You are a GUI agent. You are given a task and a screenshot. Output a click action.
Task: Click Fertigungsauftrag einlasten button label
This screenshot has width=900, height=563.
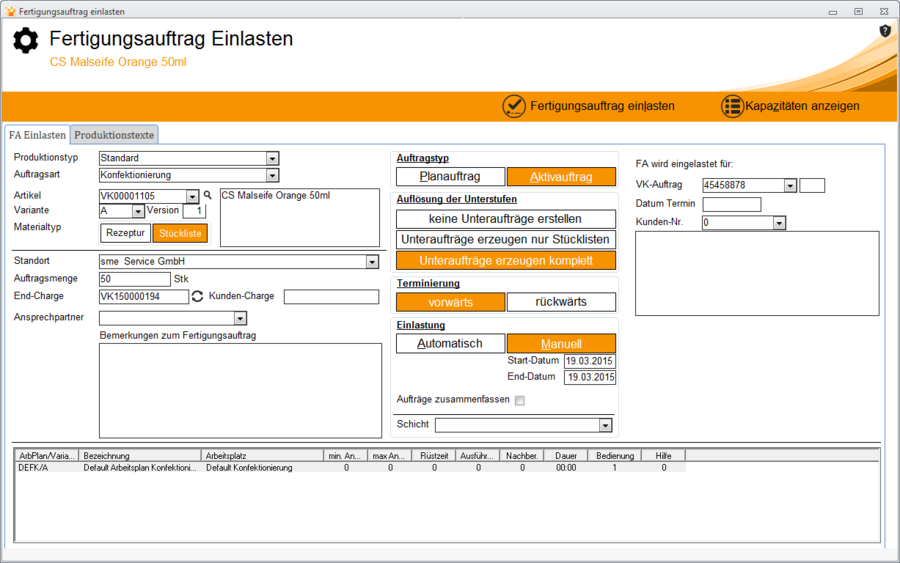(603, 106)
